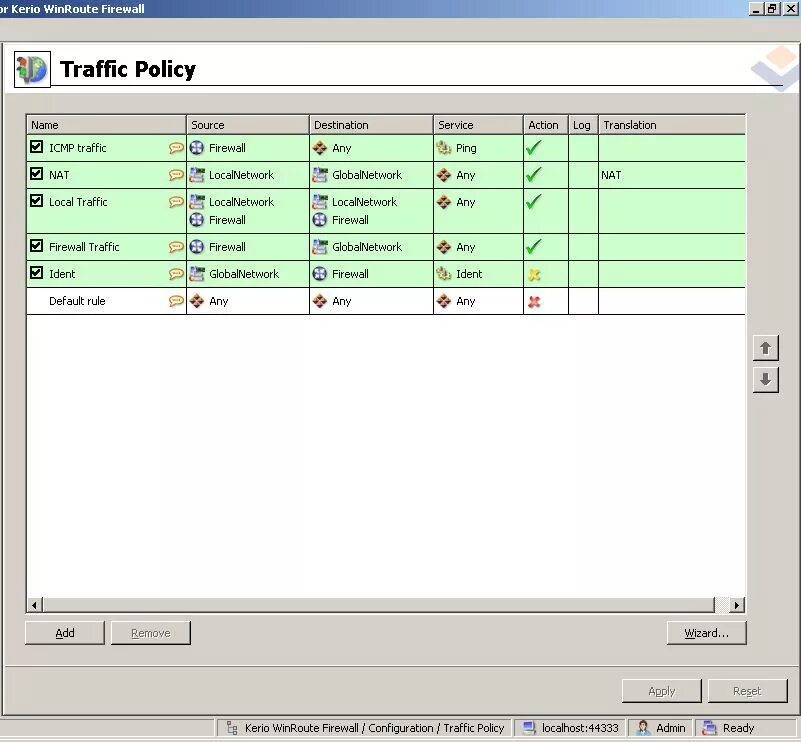
Task: Click green permit checkmark in Local Traffic row
Action: click(x=533, y=202)
